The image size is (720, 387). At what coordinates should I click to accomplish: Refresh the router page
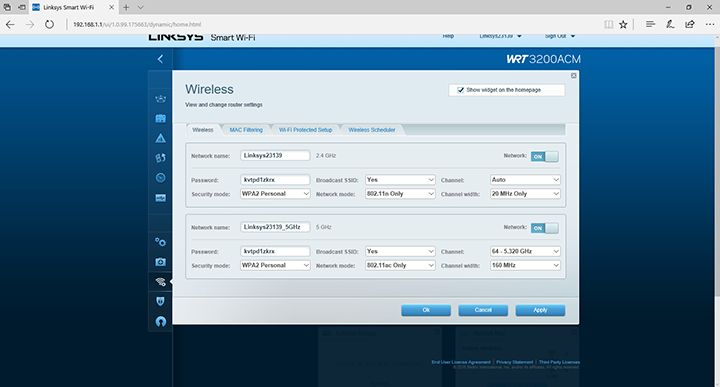point(49,24)
